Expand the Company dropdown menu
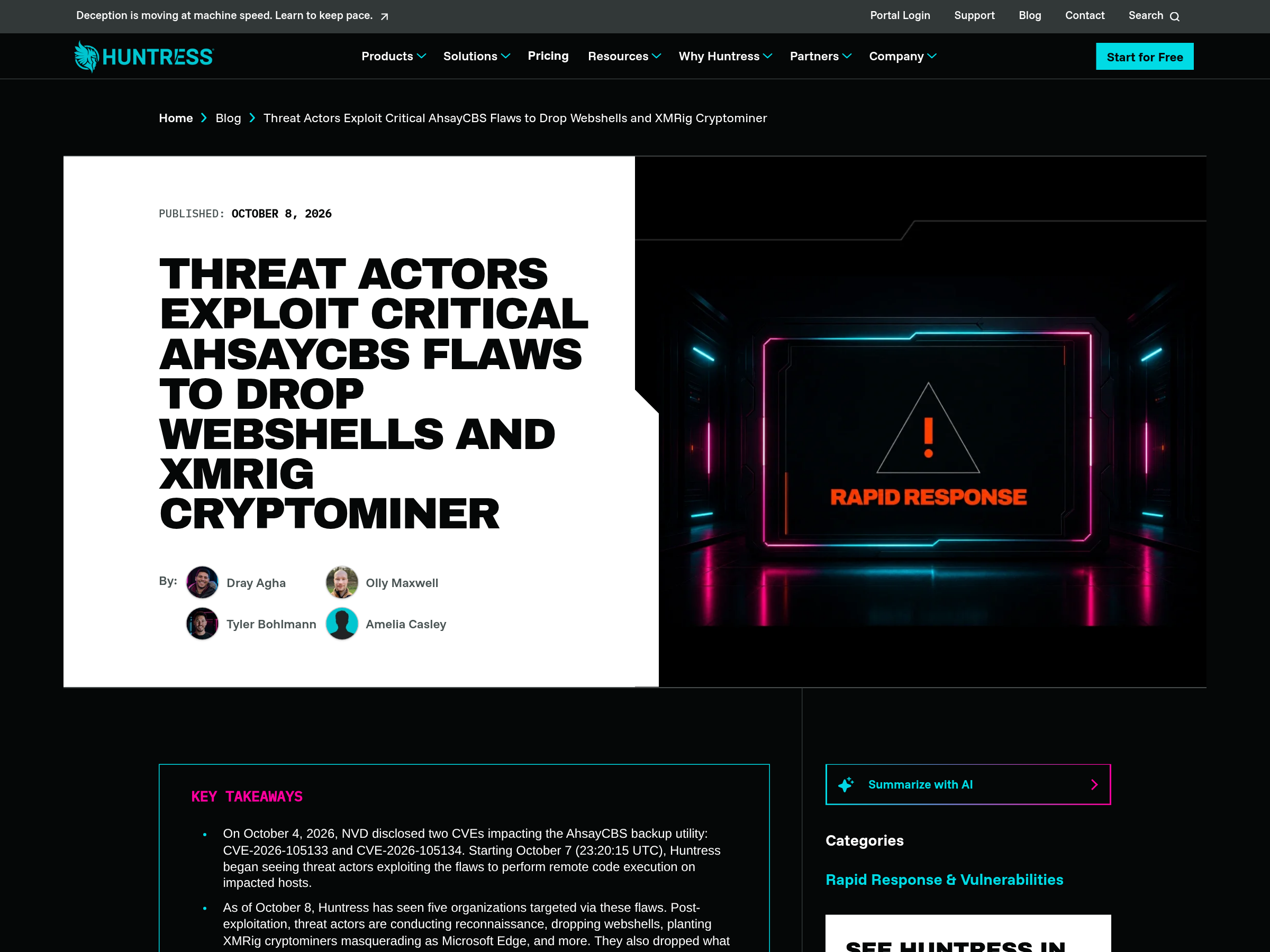The image size is (1270, 952). (903, 56)
